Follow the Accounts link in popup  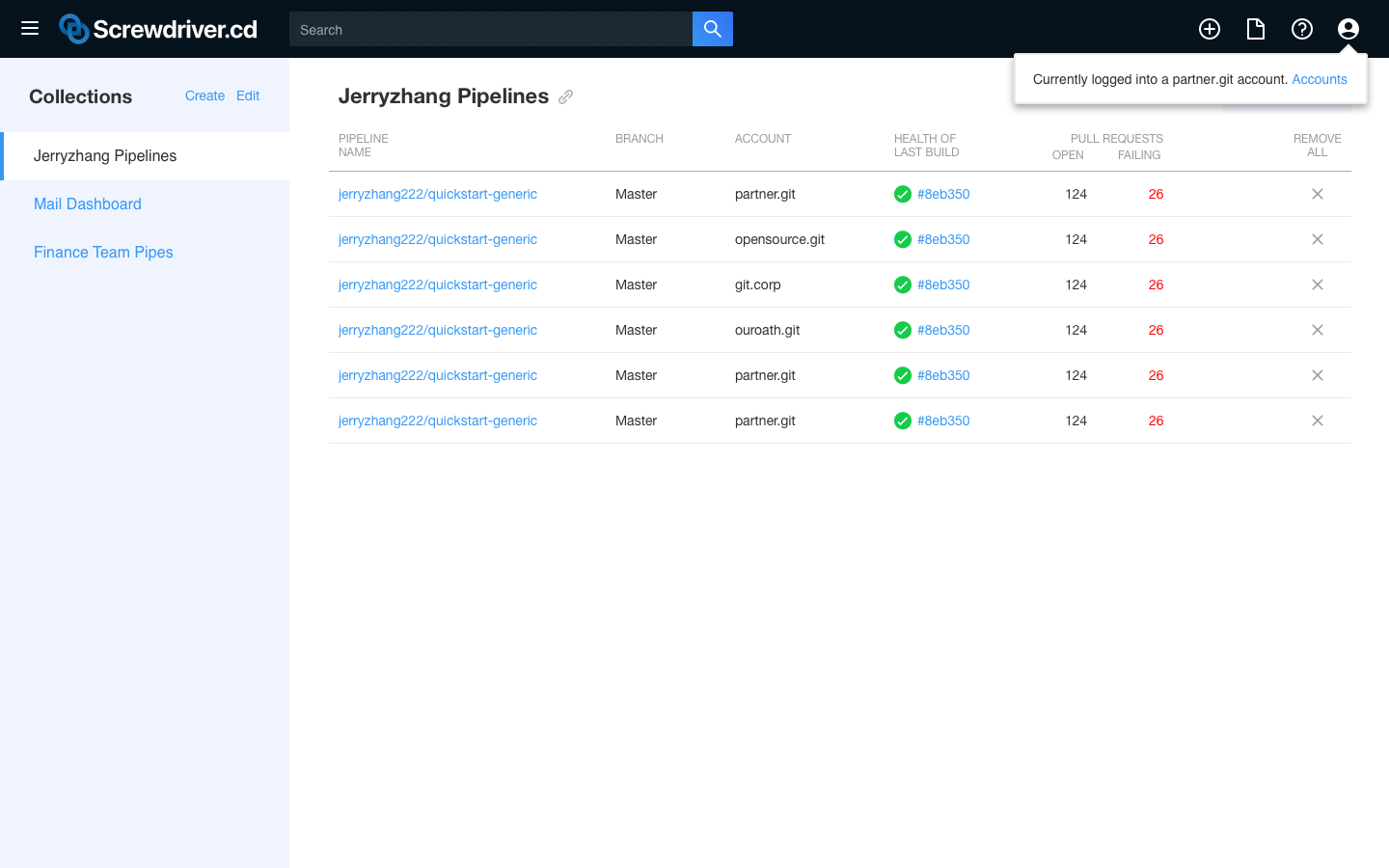[x=1320, y=79]
